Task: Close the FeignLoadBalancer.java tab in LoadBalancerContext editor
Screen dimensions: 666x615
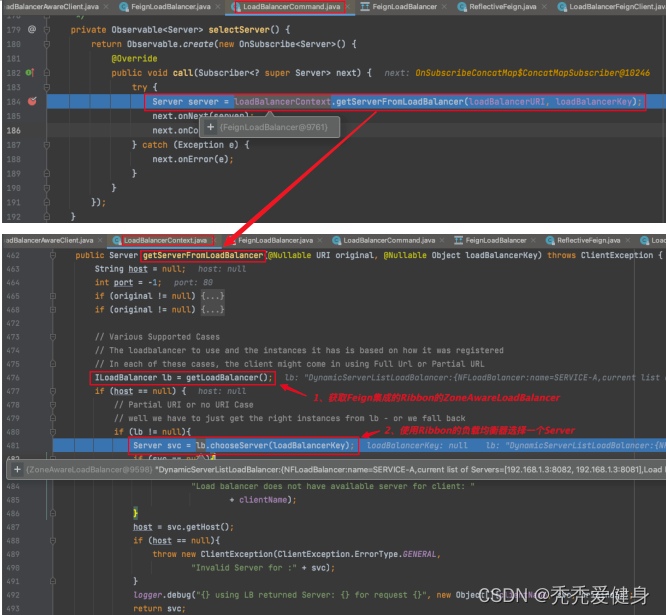Action: coord(320,240)
